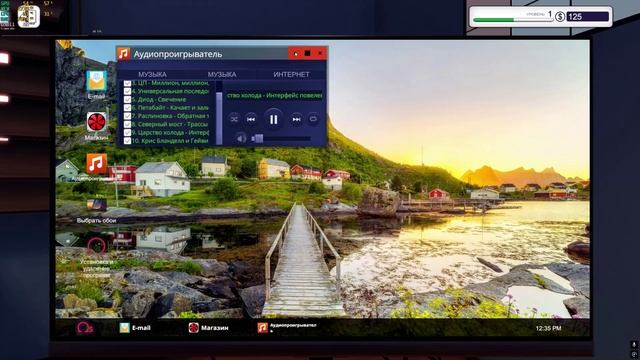The height and width of the screenshot is (360, 640).
Task: Pause playback in the audio player
Action: click(273, 119)
